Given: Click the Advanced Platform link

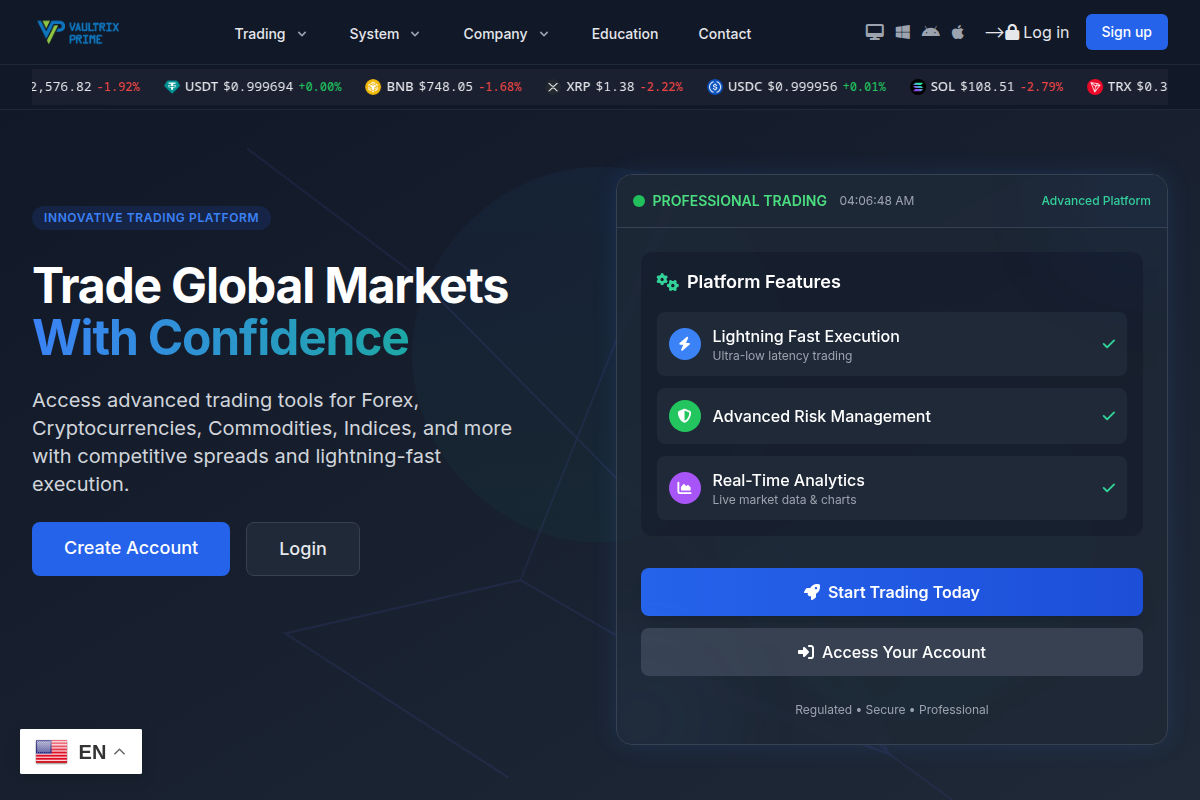Looking at the screenshot, I should pyautogui.click(x=1096, y=201).
